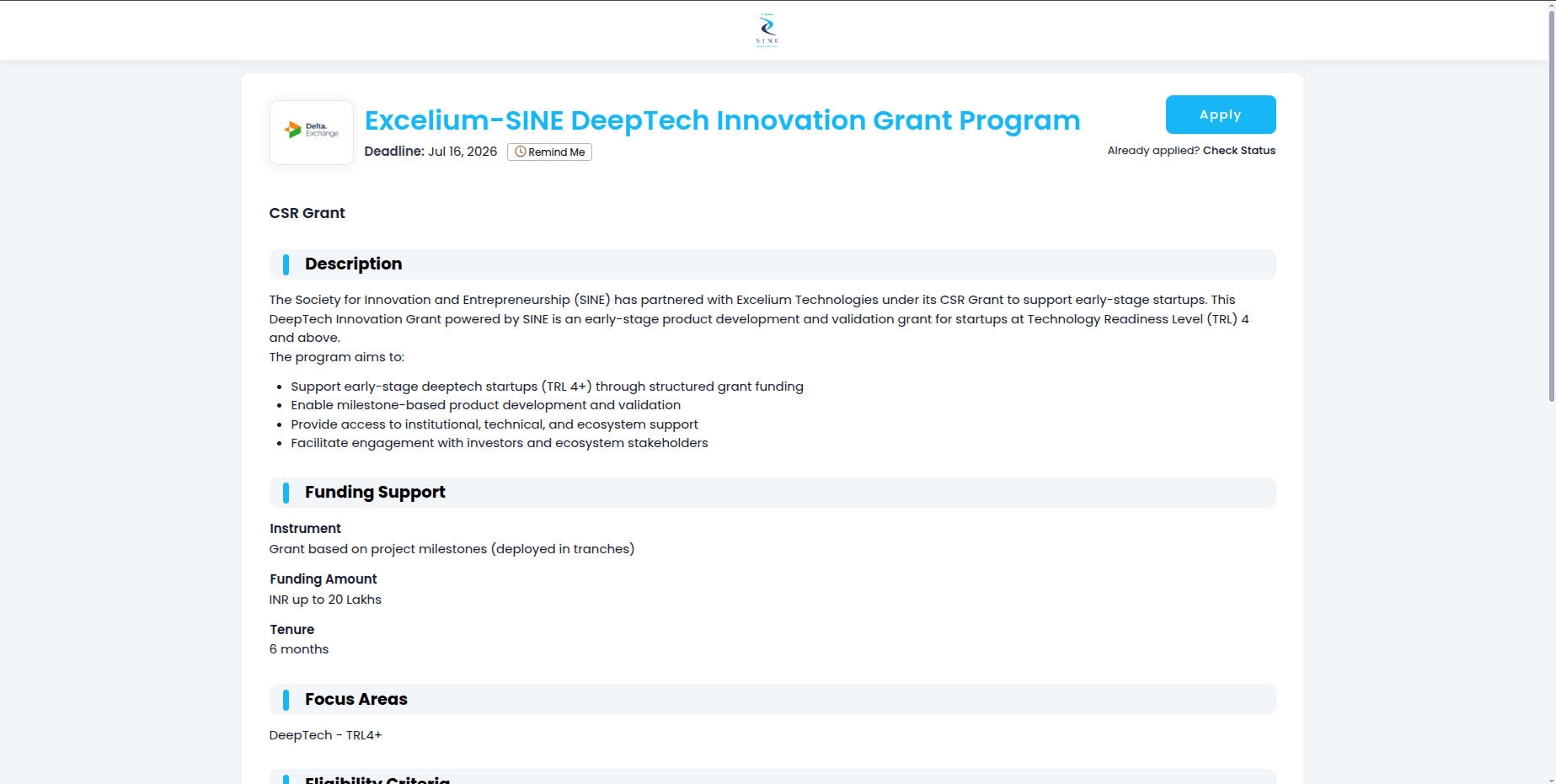Click the Delta Exchange logo thumbnail
Screen dimensions: 1556x784
point(312,132)
